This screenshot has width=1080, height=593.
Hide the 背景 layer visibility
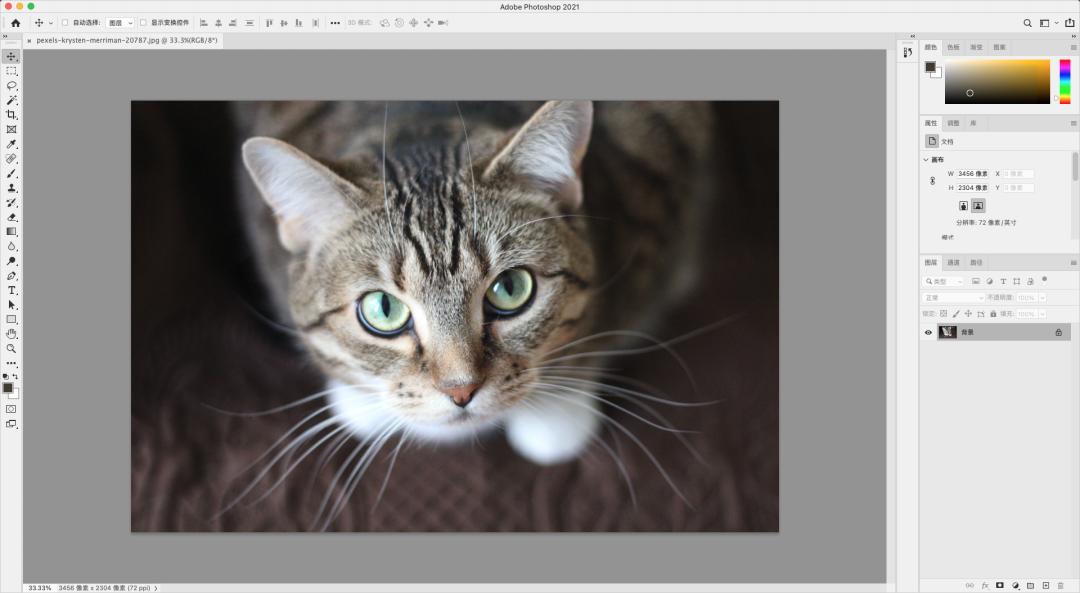coord(928,332)
